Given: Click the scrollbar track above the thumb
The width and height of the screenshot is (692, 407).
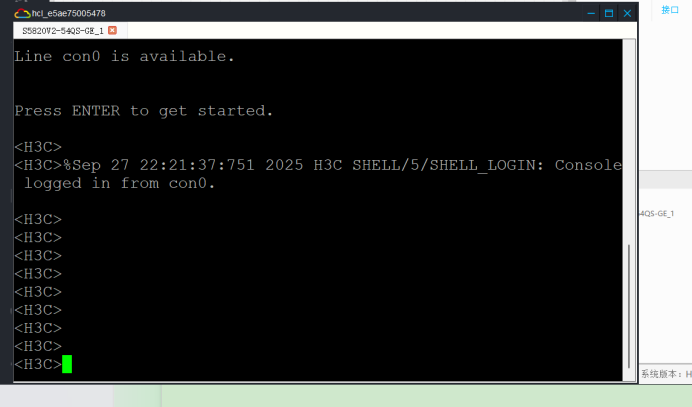Looking at the screenshot, I should 629,141.
